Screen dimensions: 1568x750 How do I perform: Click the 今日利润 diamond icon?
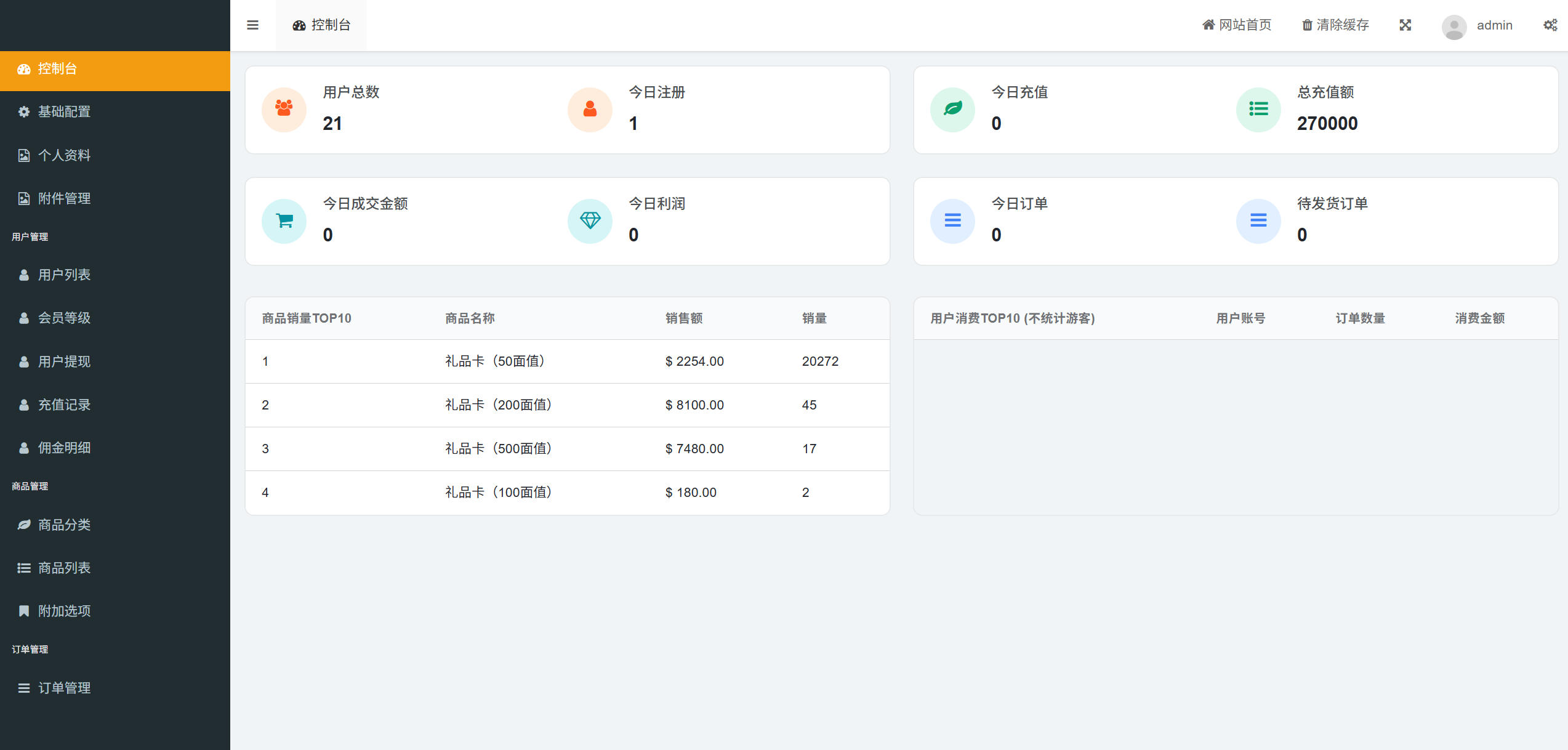590,221
